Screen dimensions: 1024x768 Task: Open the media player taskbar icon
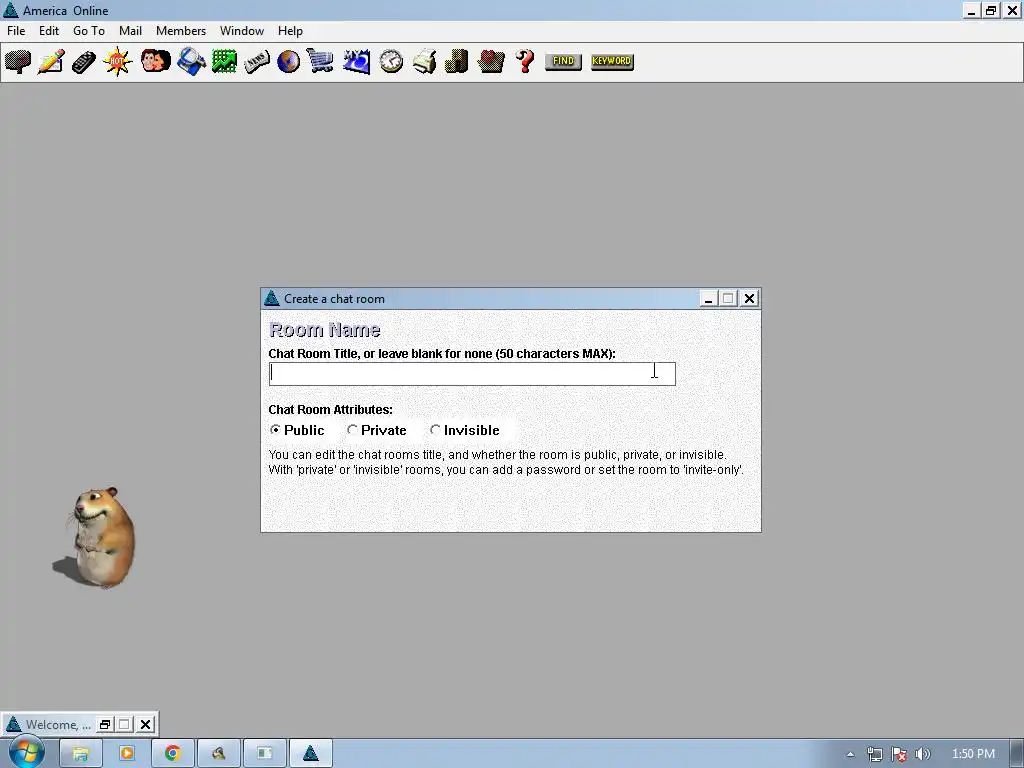pyautogui.click(x=127, y=753)
